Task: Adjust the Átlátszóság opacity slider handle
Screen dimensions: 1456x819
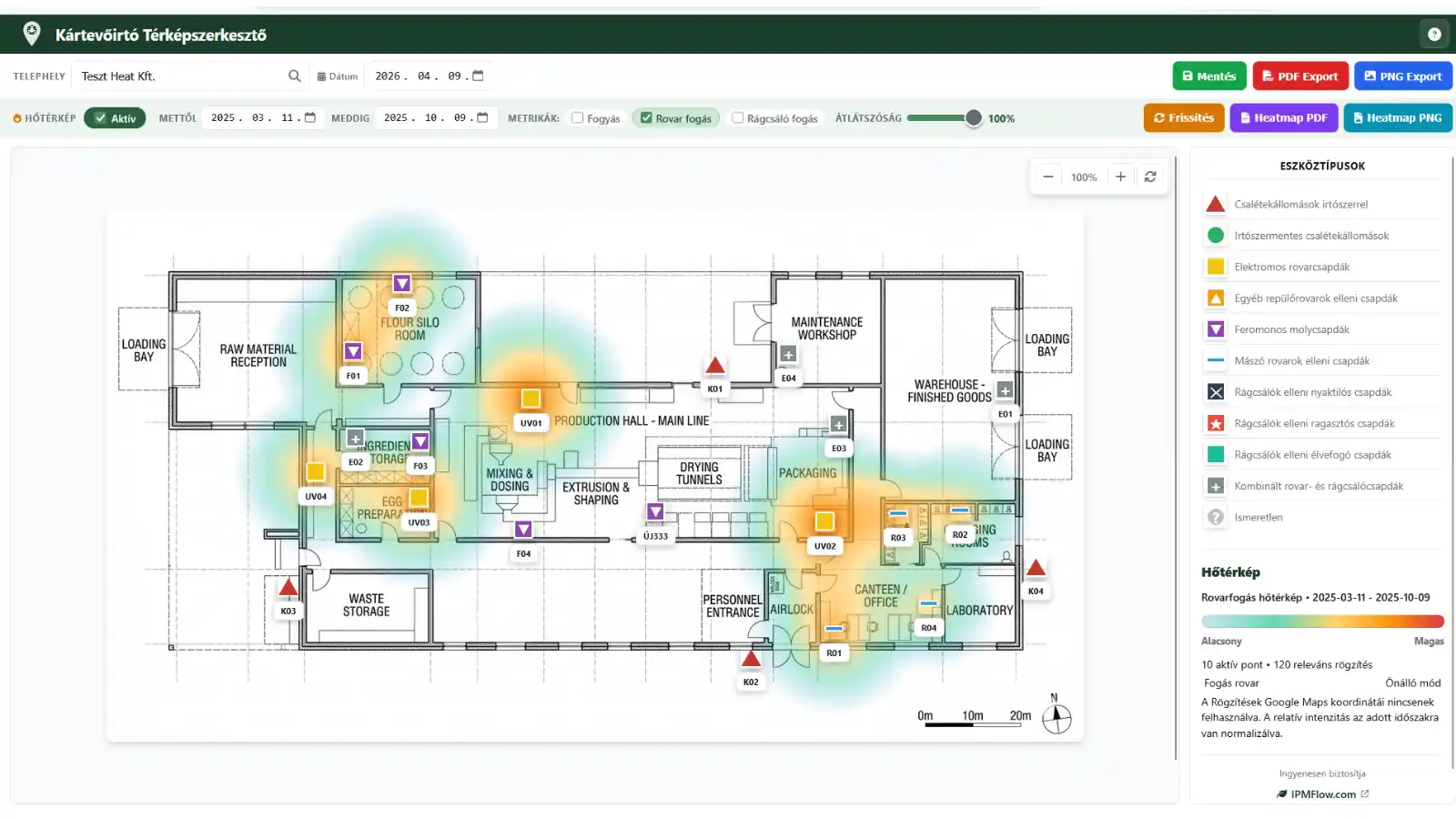Action: click(x=973, y=118)
